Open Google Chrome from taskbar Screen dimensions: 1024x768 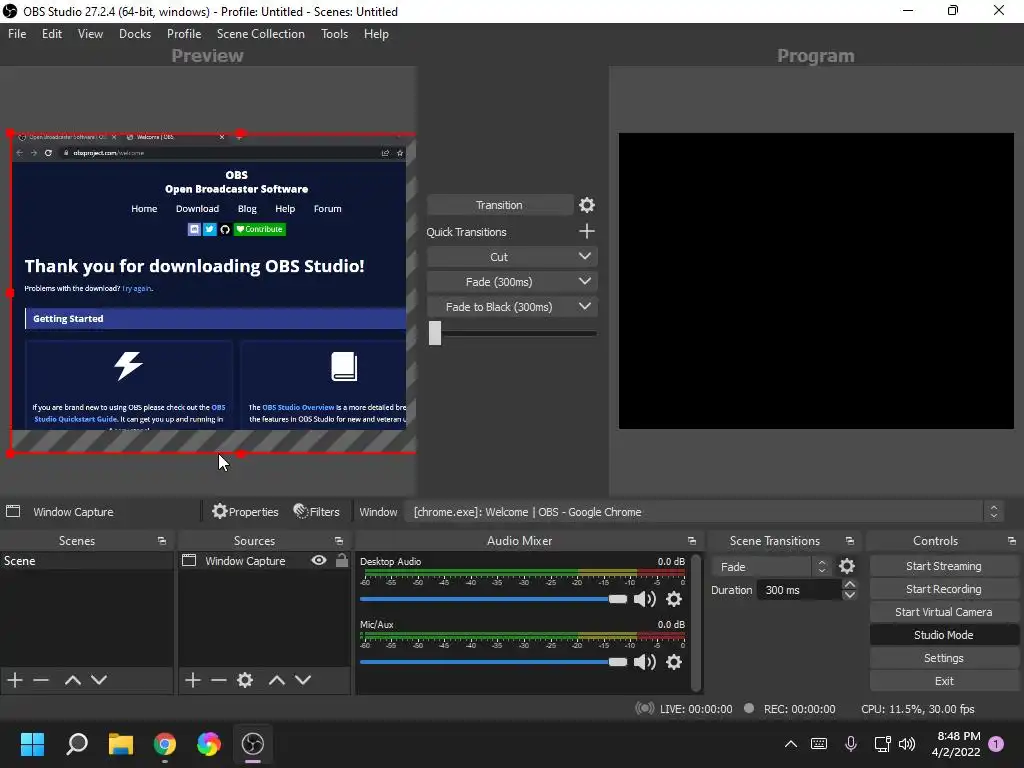pyautogui.click(x=165, y=744)
